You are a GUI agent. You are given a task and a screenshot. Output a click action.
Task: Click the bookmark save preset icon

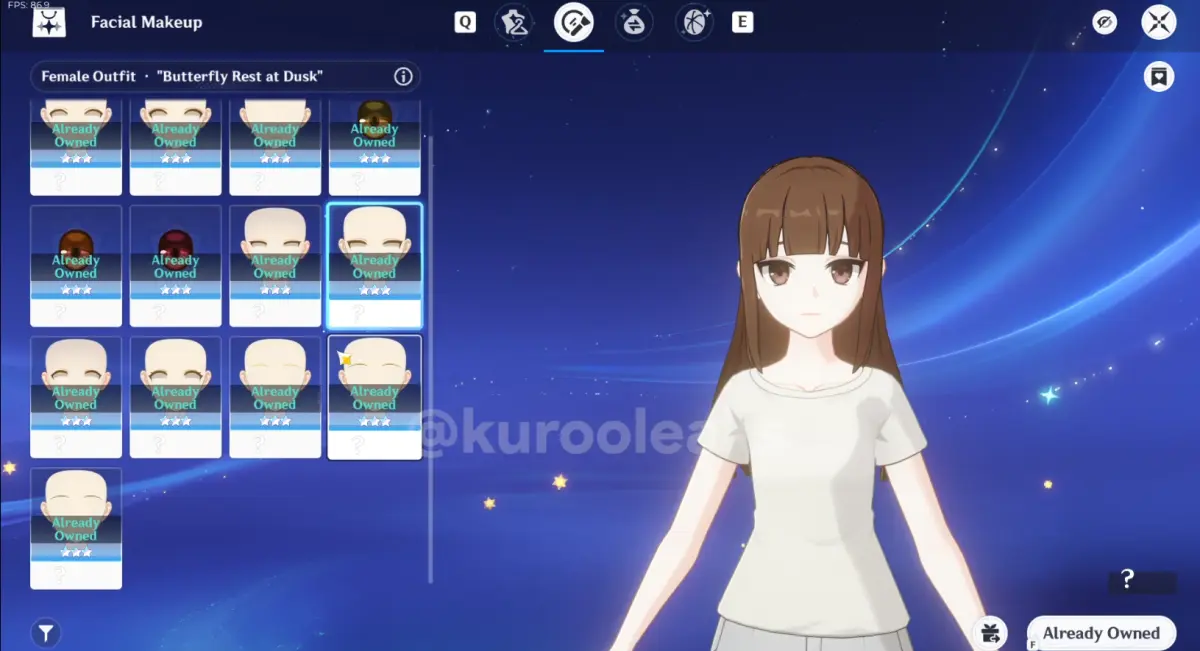tap(1158, 77)
